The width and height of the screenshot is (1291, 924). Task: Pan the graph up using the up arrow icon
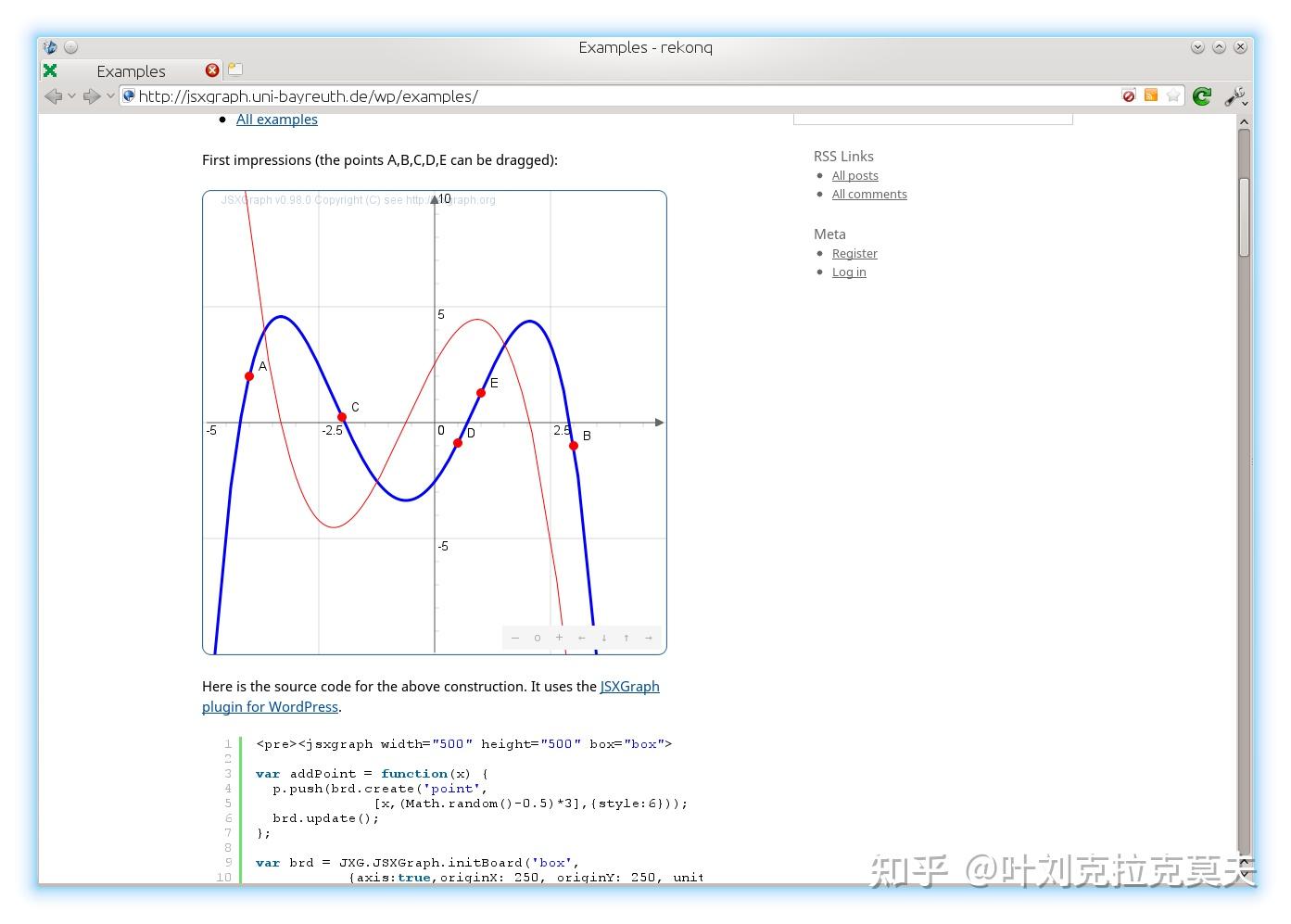(626, 638)
